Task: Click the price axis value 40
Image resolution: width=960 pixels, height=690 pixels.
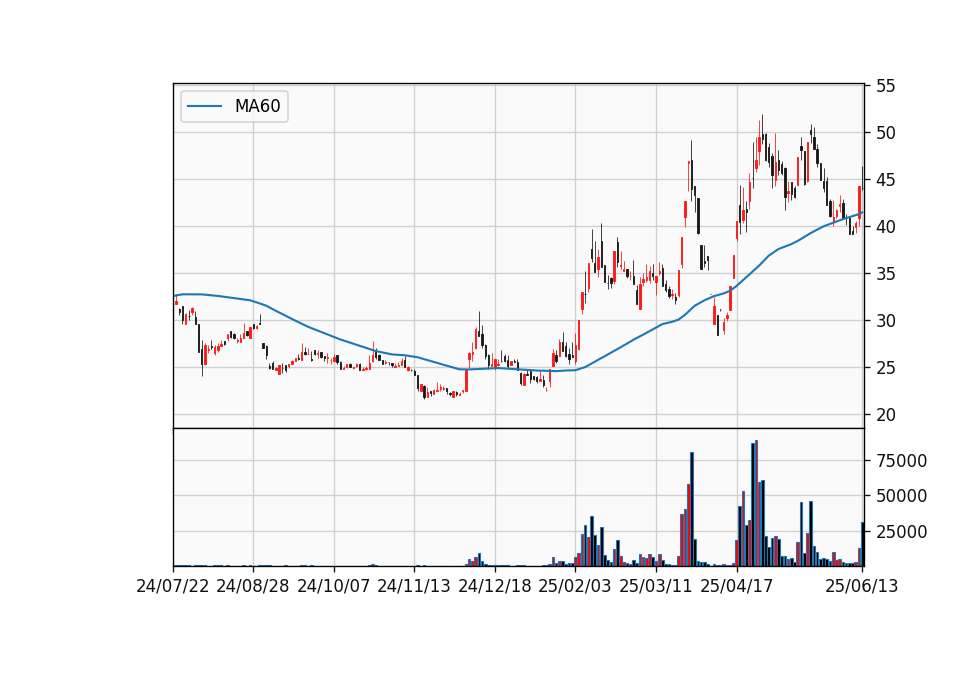Action: click(885, 227)
